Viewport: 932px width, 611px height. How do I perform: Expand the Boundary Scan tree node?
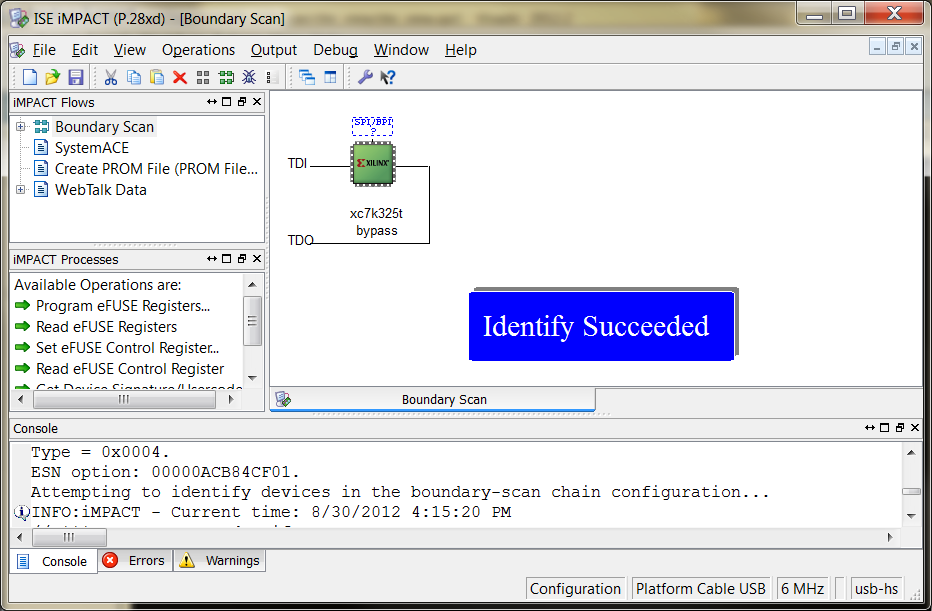pos(20,127)
